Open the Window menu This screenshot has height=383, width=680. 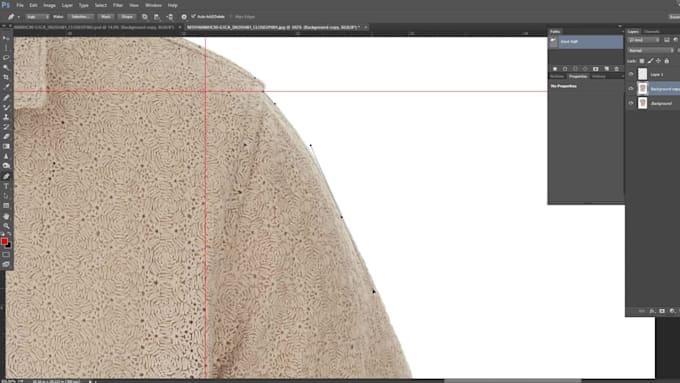(153, 5)
